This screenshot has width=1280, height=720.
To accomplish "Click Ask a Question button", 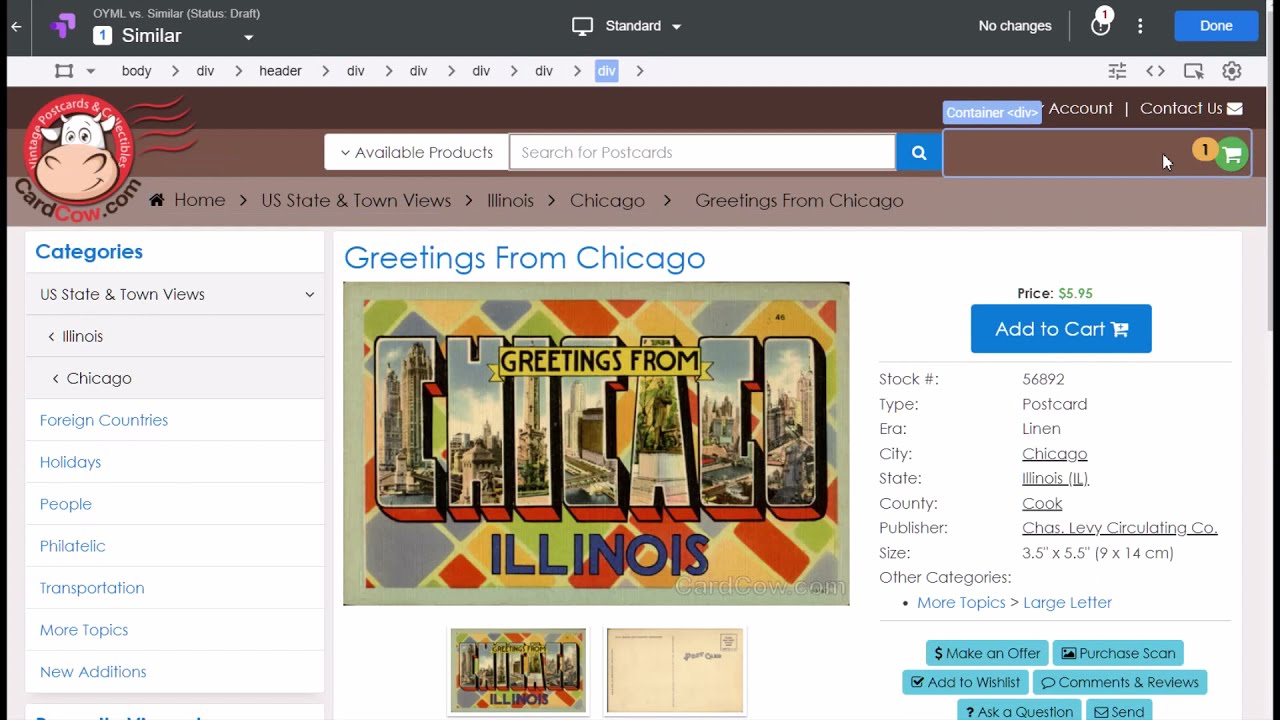I will (1019, 711).
